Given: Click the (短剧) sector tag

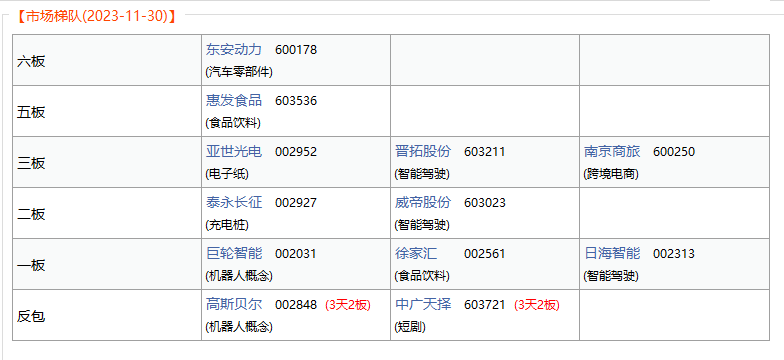Looking at the screenshot, I should 410,327.
